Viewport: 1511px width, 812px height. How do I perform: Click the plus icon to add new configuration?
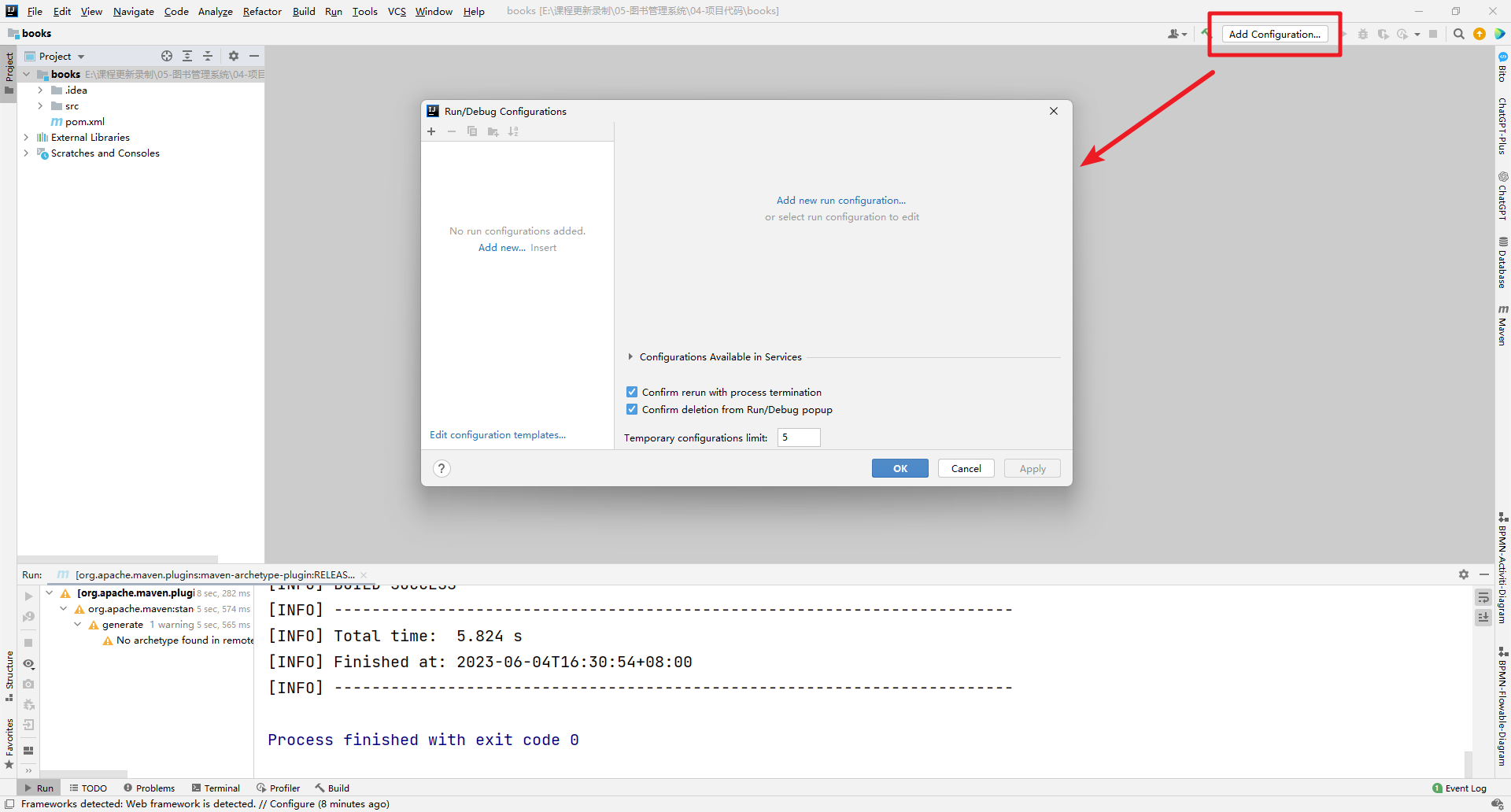tap(431, 131)
